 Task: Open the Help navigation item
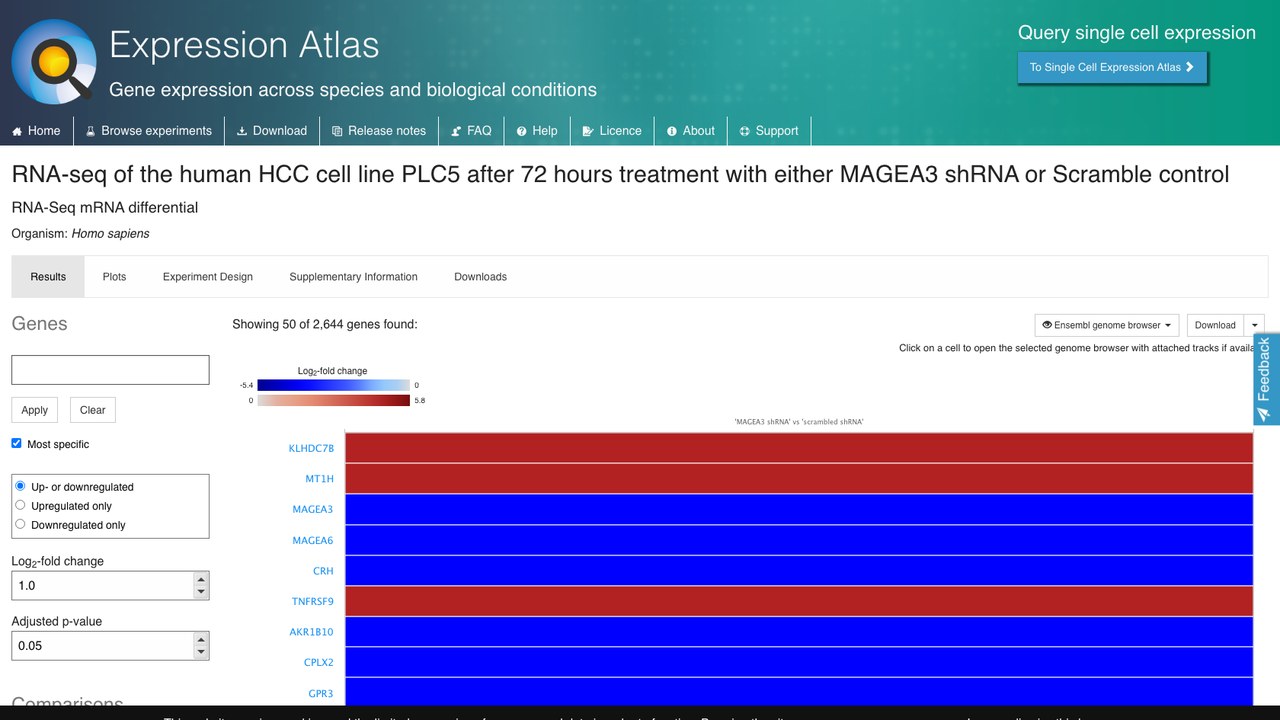click(x=537, y=131)
